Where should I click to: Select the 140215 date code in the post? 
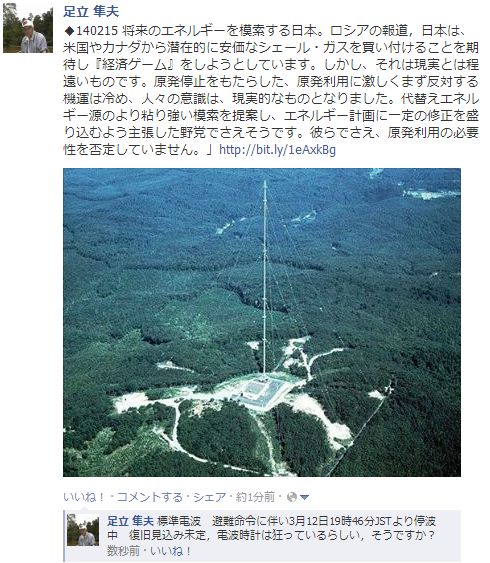(x=97, y=31)
